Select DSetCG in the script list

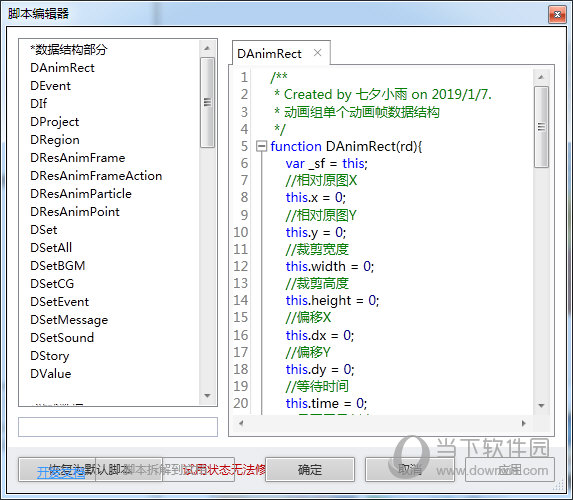[52, 284]
